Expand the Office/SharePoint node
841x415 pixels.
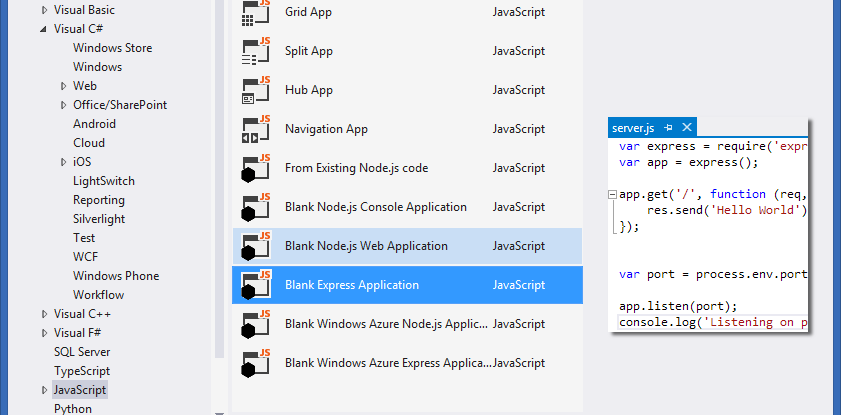click(x=63, y=105)
